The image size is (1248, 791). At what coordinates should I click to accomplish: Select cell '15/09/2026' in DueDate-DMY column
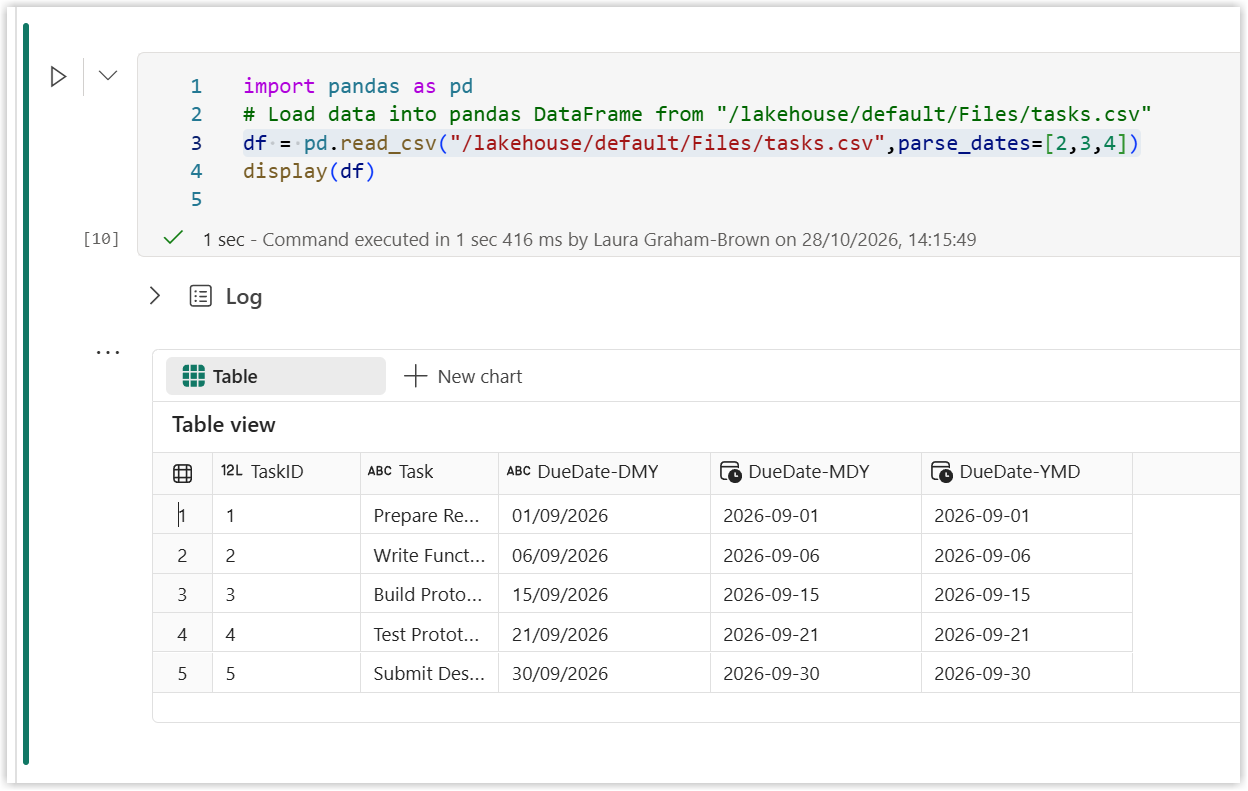tap(605, 594)
